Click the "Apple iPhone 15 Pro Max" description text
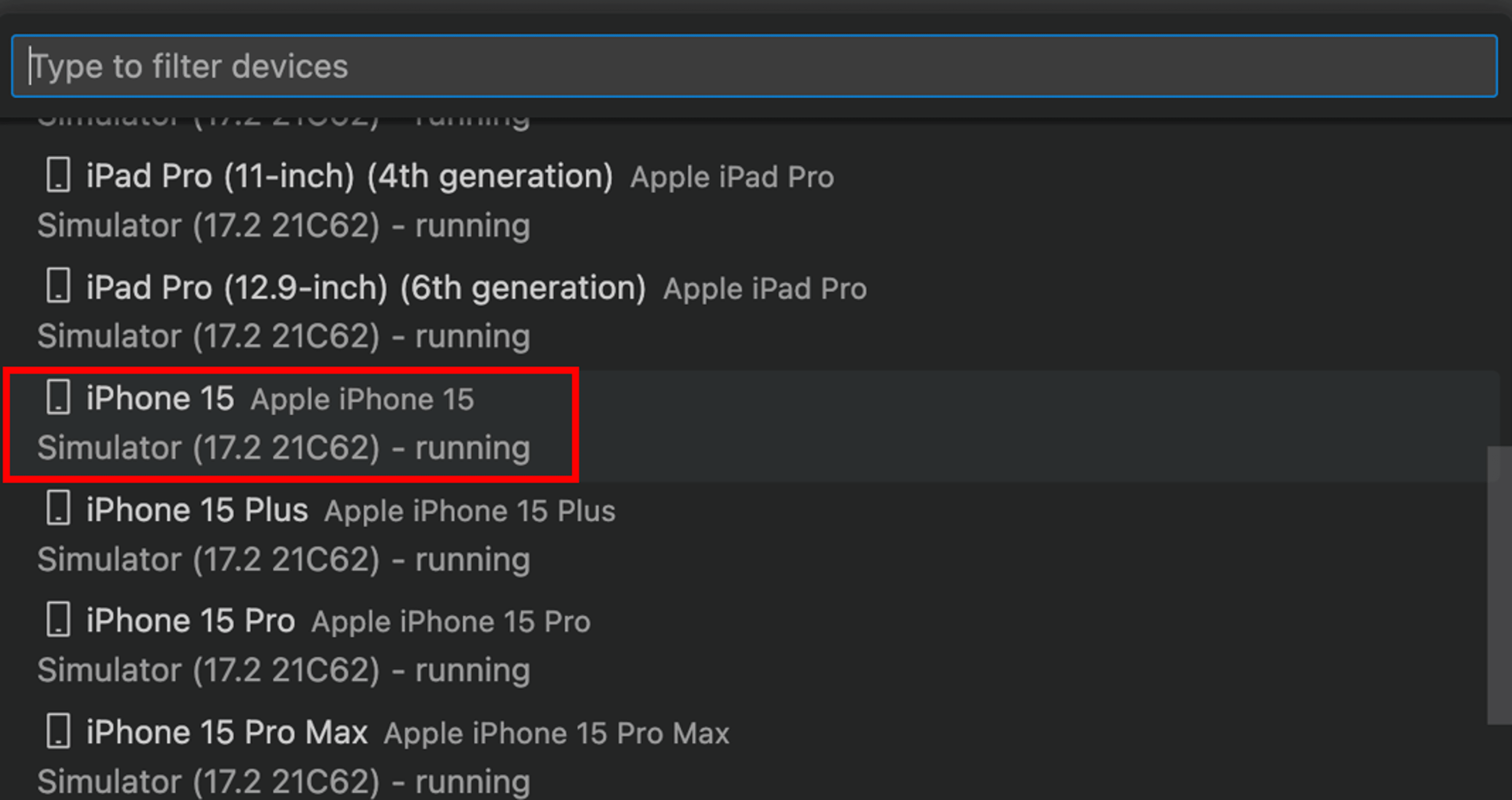 (556, 733)
